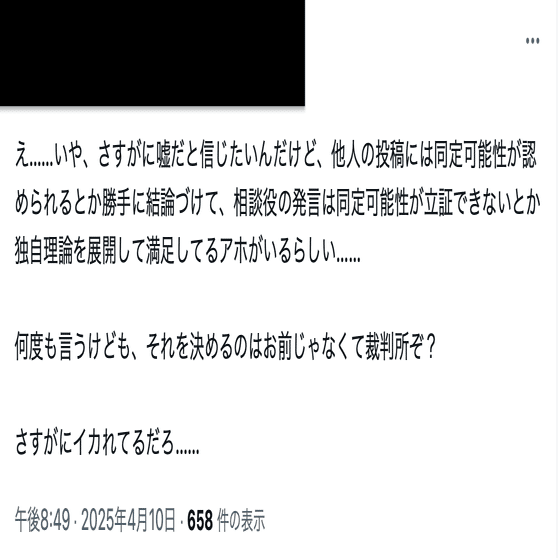Click the line starting え……いや、さすがに
558x558 pixels.
pos(276,155)
